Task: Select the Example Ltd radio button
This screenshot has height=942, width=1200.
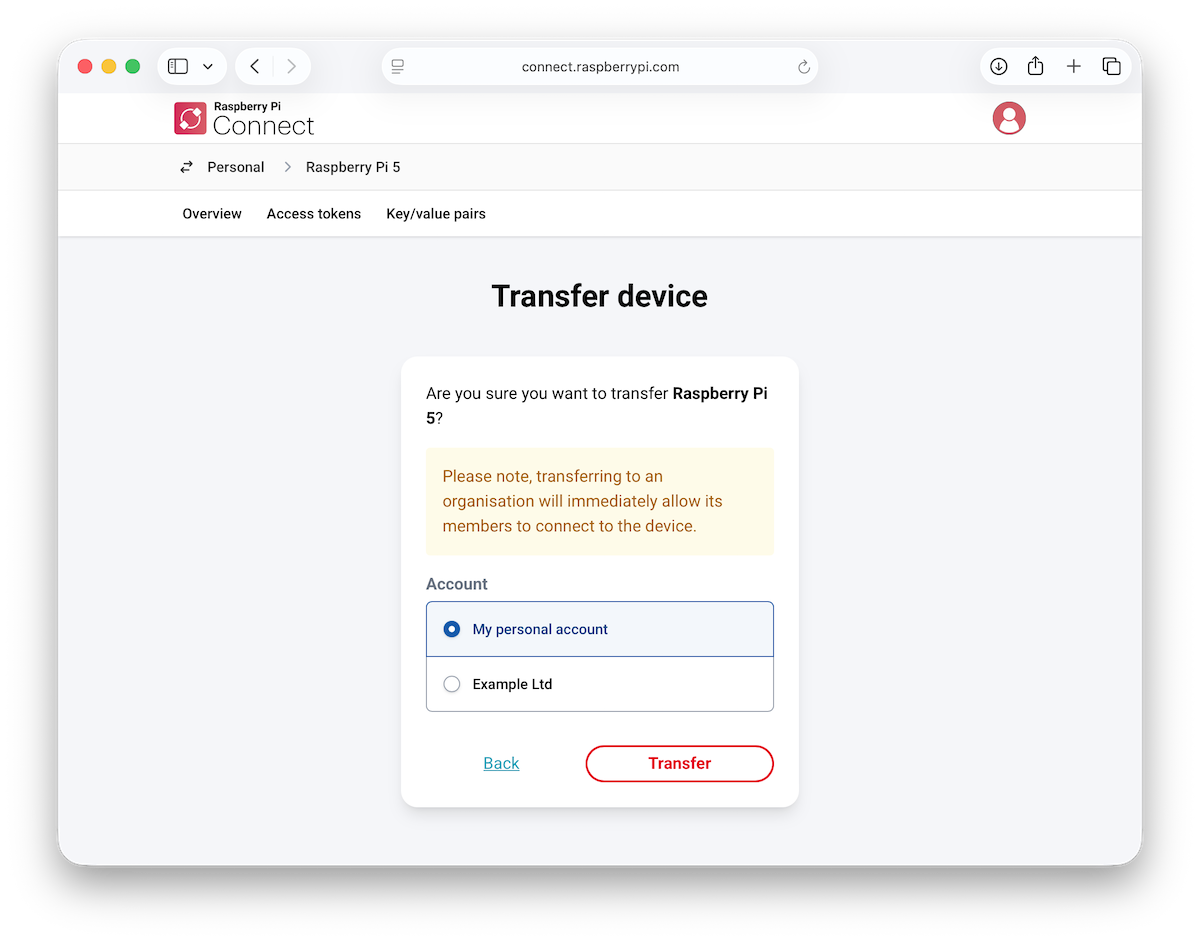Action: 452,684
